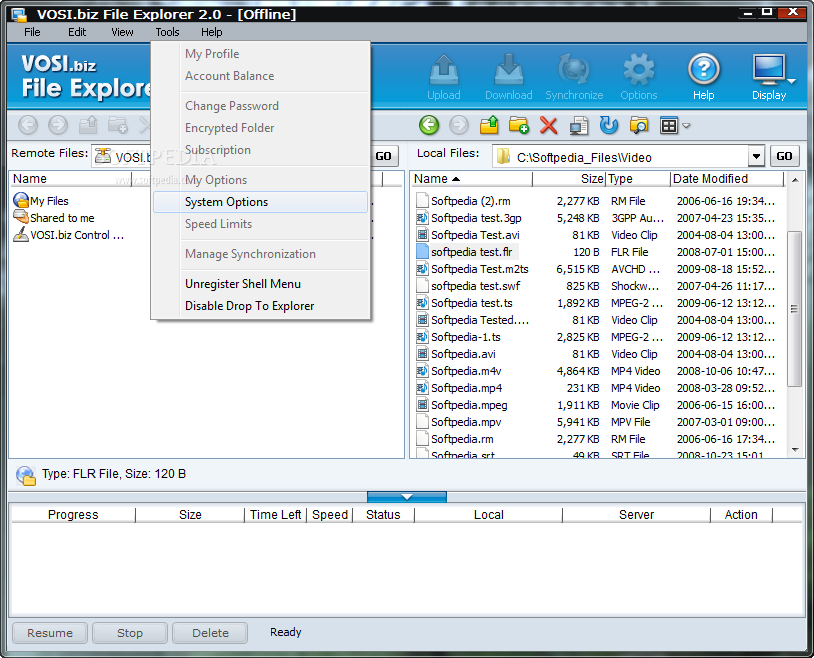Click the remote forward arrow icon
The height and width of the screenshot is (658, 814).
coord(58,125)
